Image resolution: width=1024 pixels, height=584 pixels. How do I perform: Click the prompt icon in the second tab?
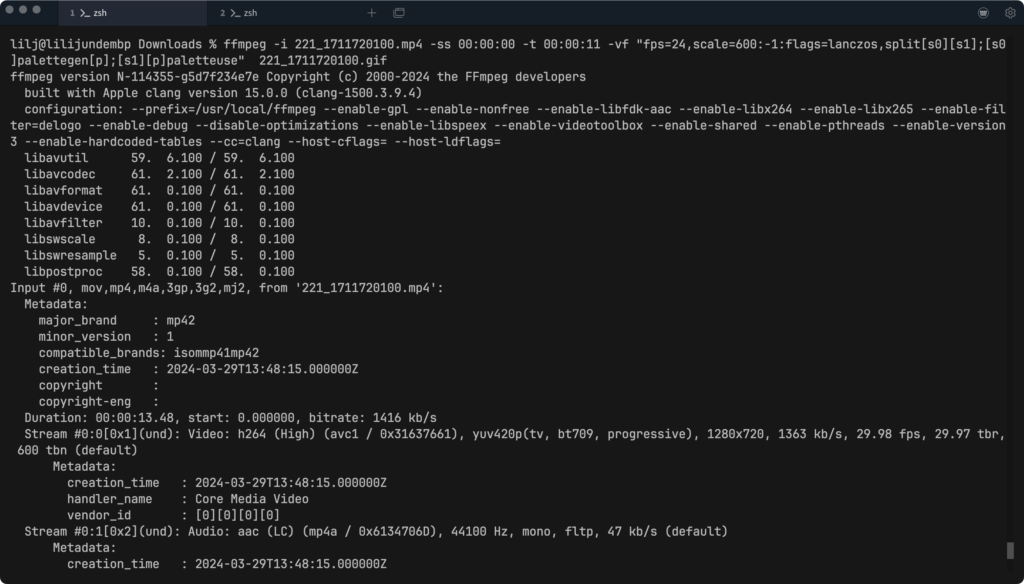pos(235,13)
